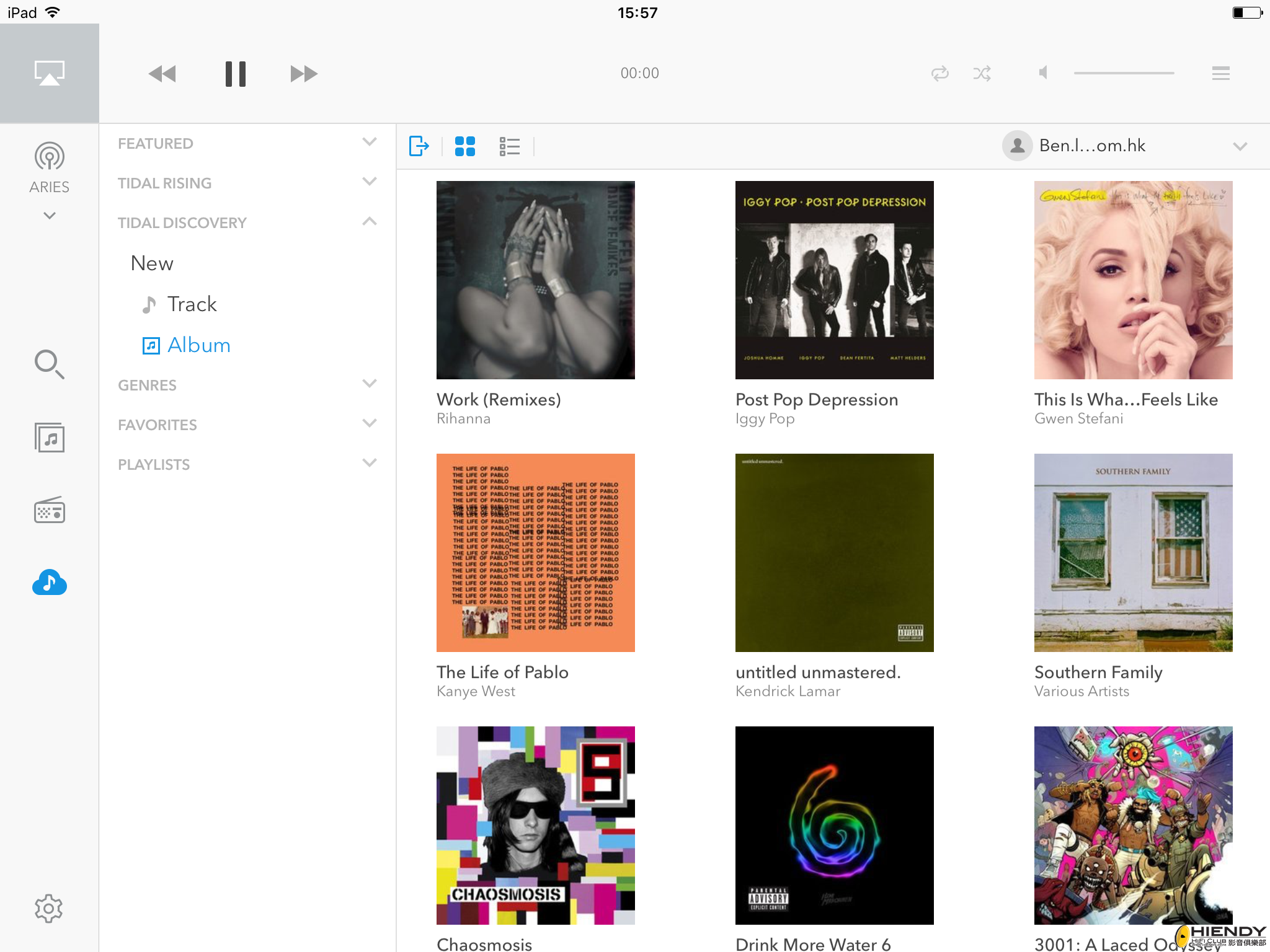Tap the Wi-Fi status icon

click(x=53, y=12)
